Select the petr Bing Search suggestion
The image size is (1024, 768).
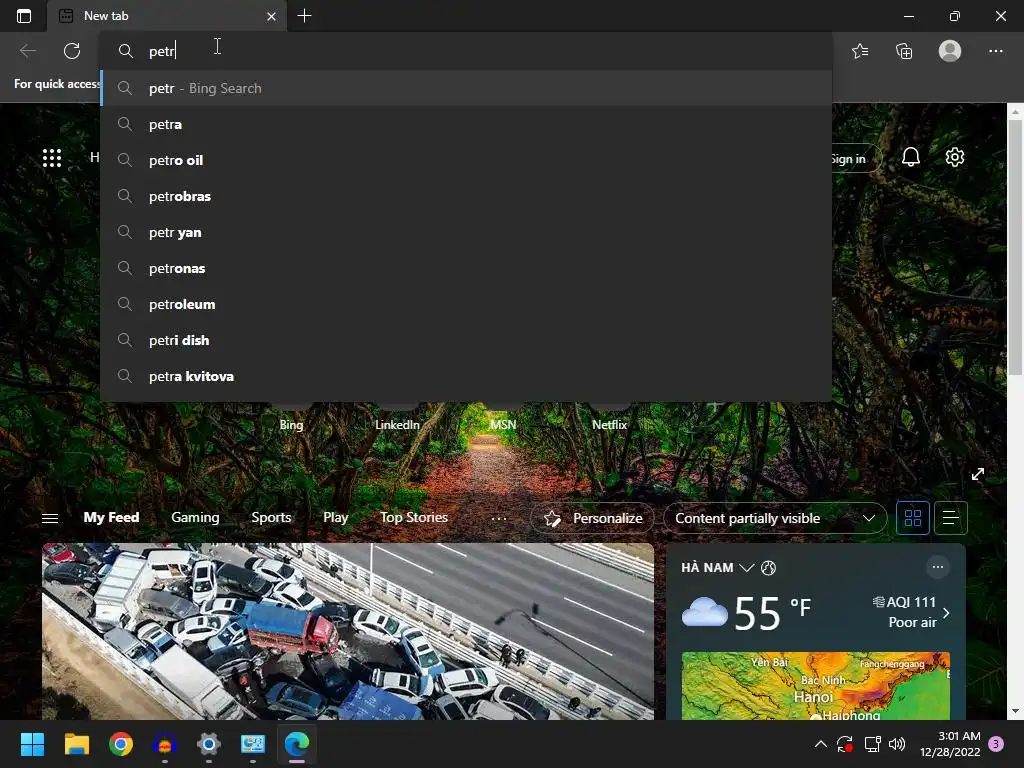tap(466, 88)
